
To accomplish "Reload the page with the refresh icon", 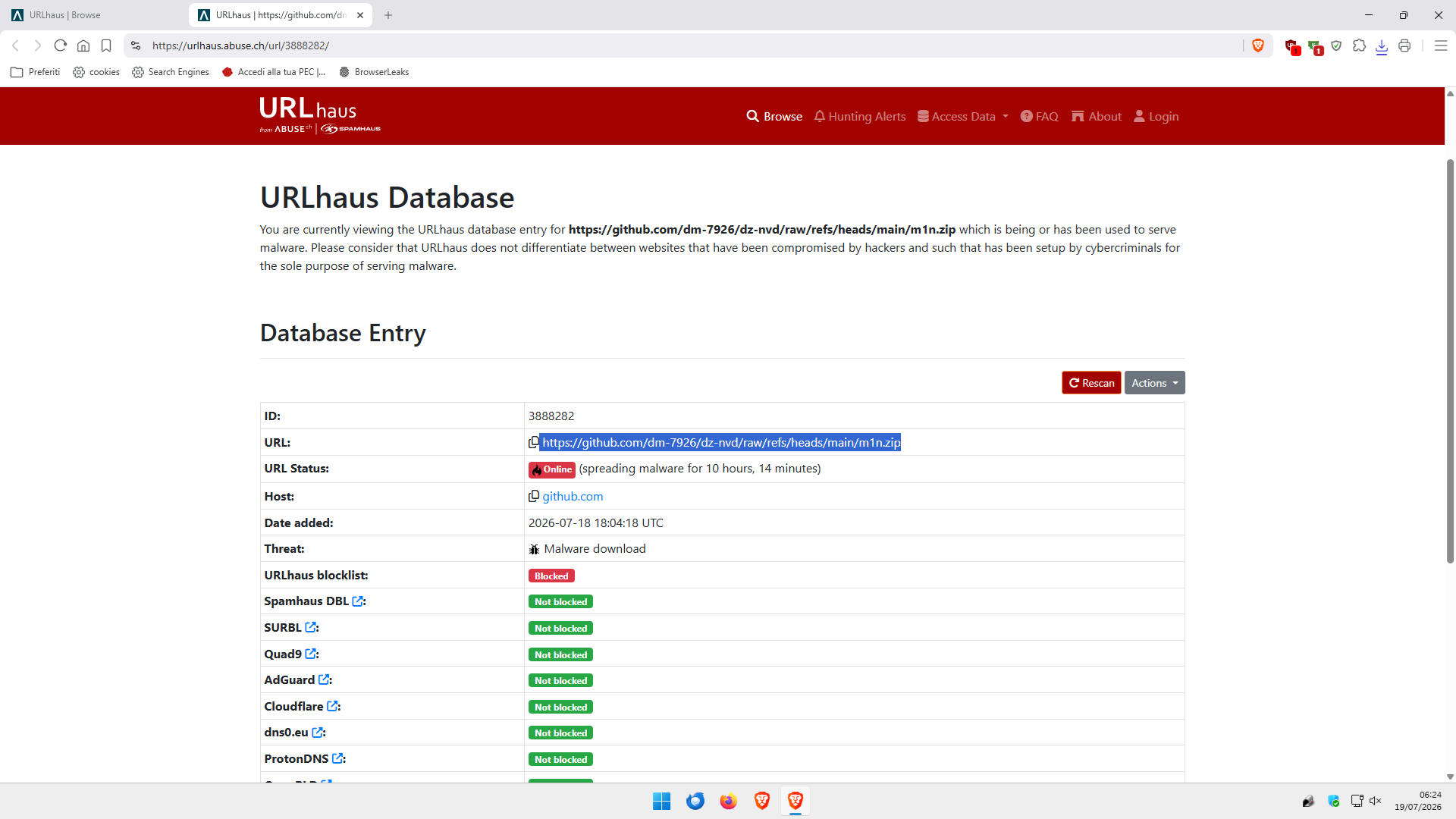I will point(61,45).
